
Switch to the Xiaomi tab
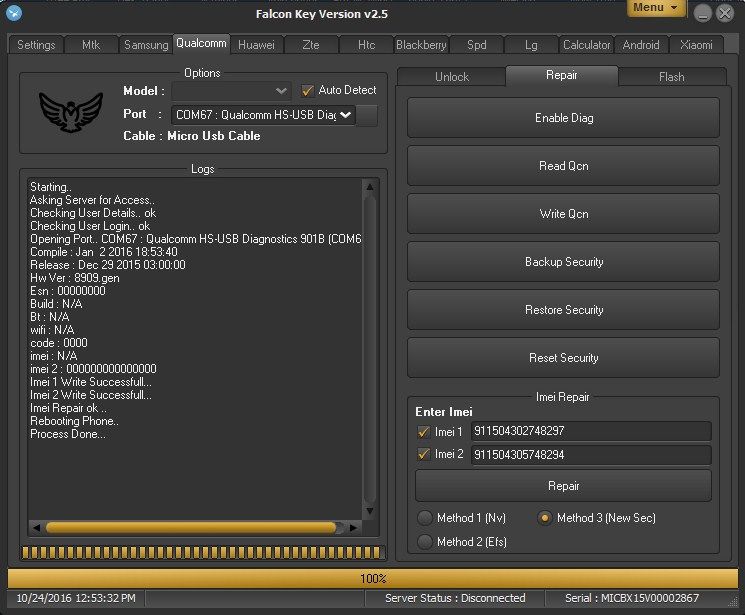coord(696,45)
